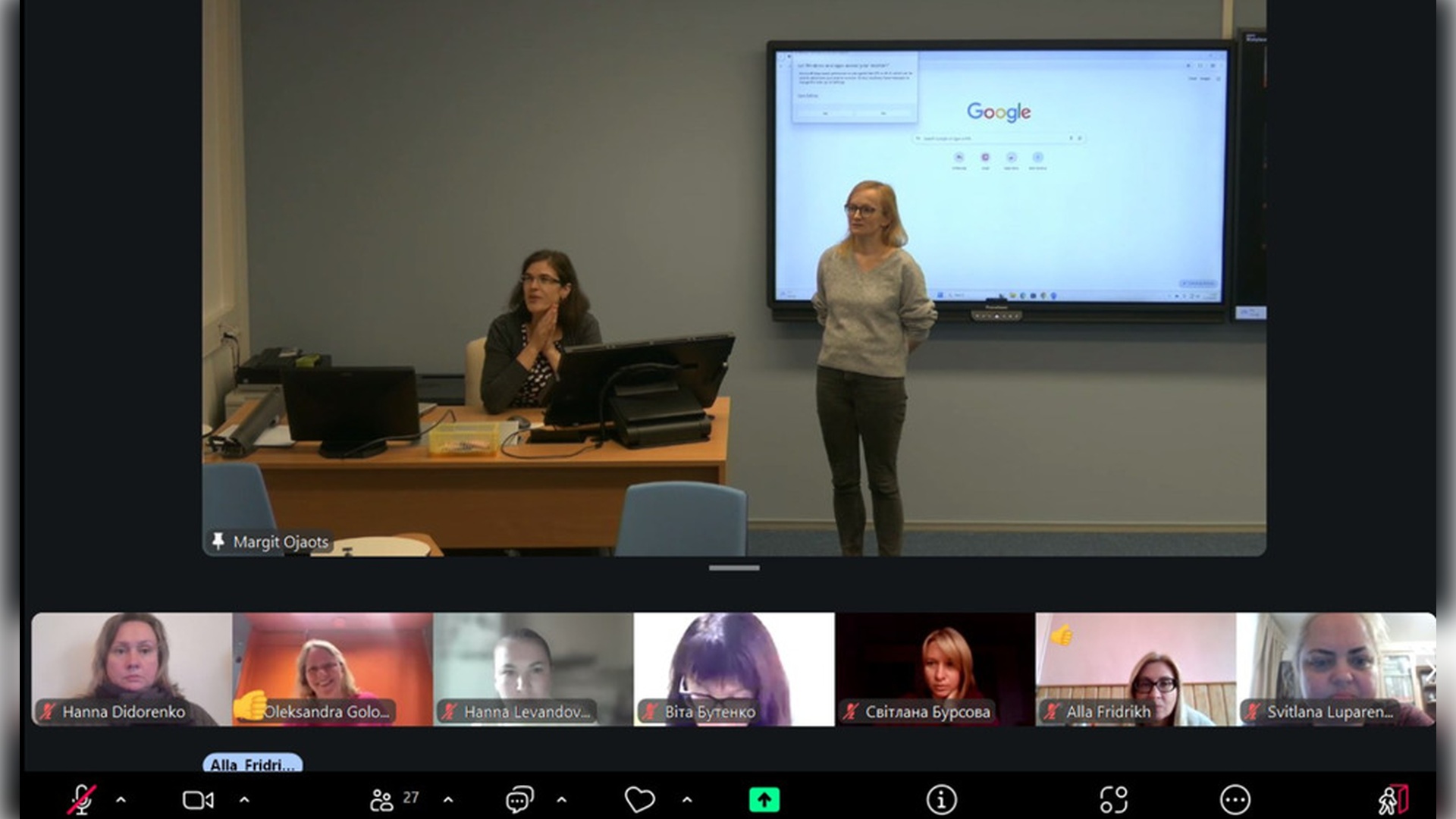1456x819 pixels.
Task: Expand the microphone audio options arrow
Action: point(121,799)
